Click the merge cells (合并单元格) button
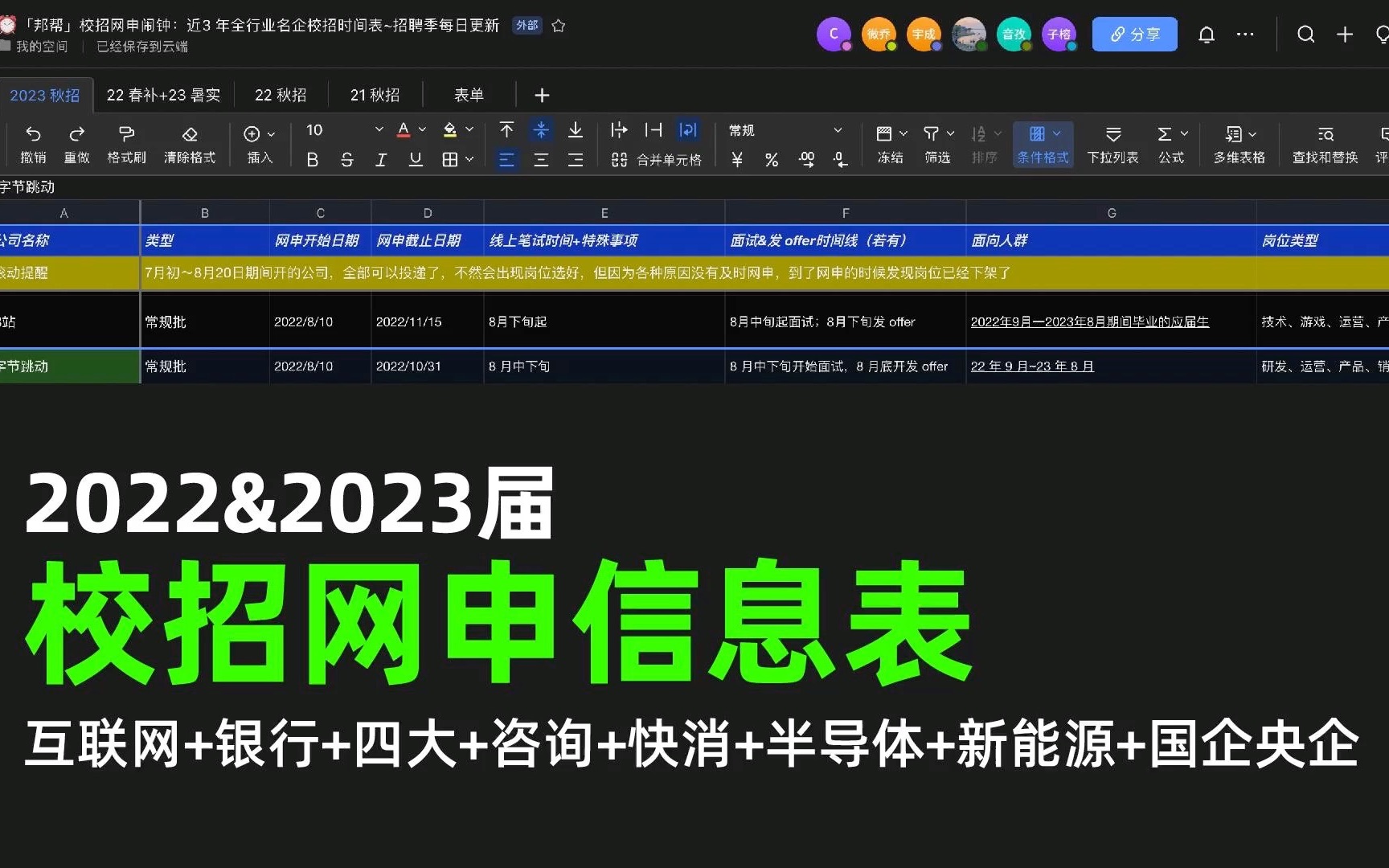This screenshot has width=1389, height=868. (656, 160)
